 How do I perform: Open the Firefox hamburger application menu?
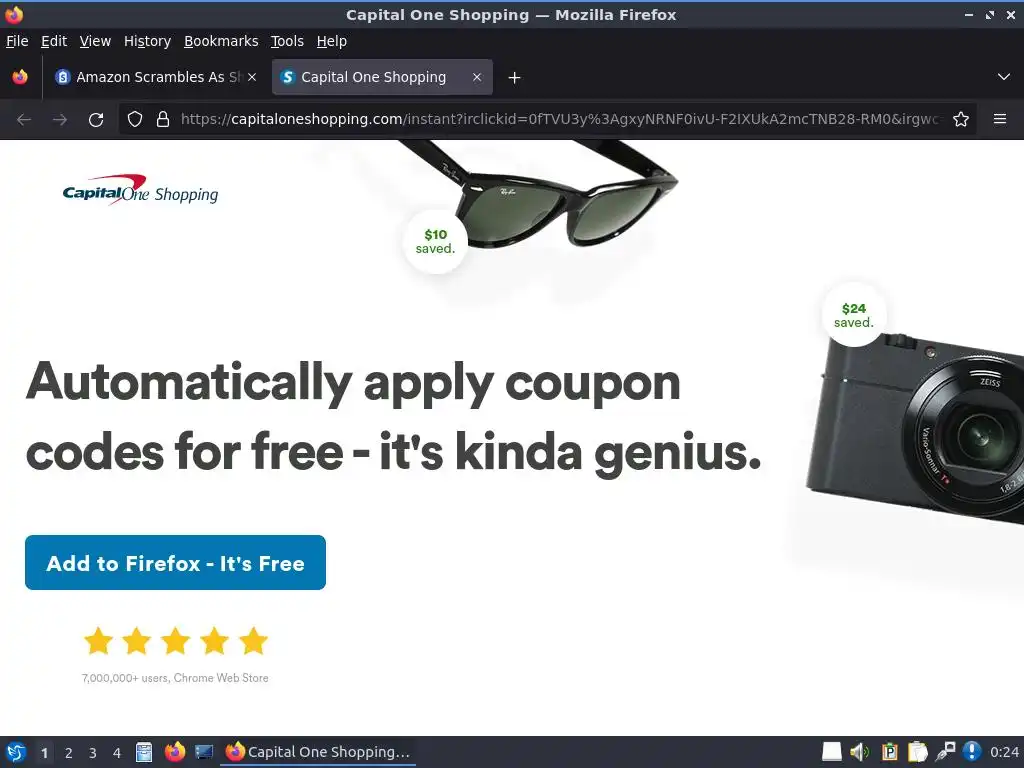point(1000,119)
